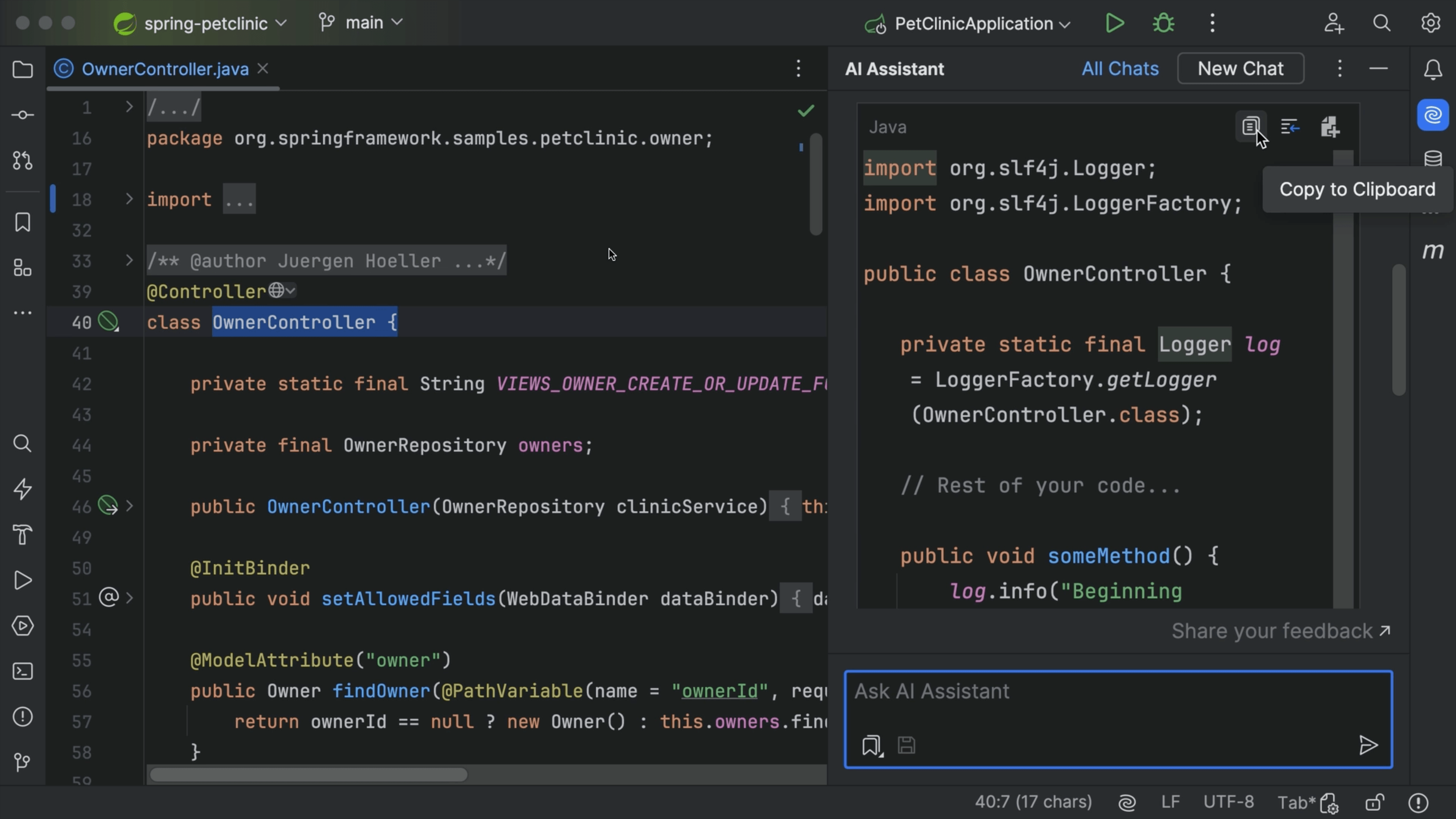Open the Terminal tool window
This screenshot has height=819, width=1456.
pos(23,672)
